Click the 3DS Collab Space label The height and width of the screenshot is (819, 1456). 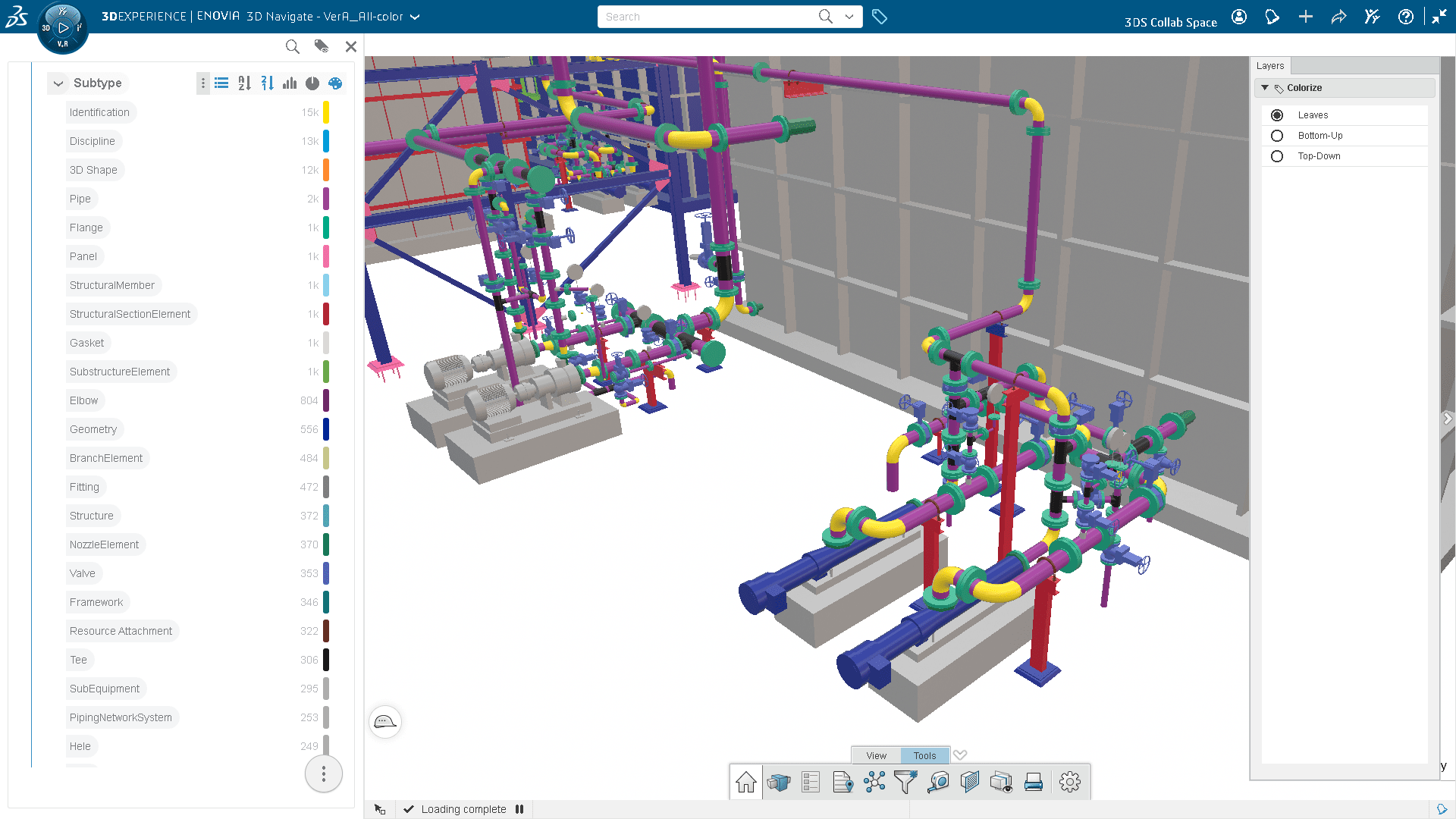pyautogui.click(x=1171, y=23)
